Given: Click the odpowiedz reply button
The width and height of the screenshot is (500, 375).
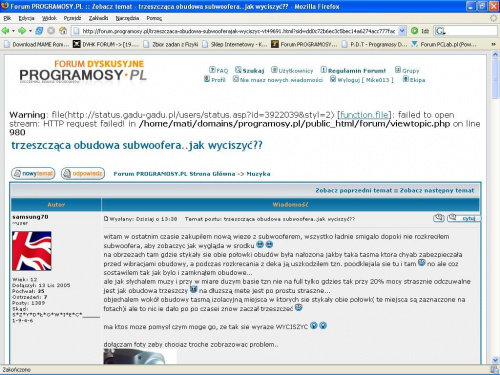Looking at the screenshot, I should pos(83,173).
